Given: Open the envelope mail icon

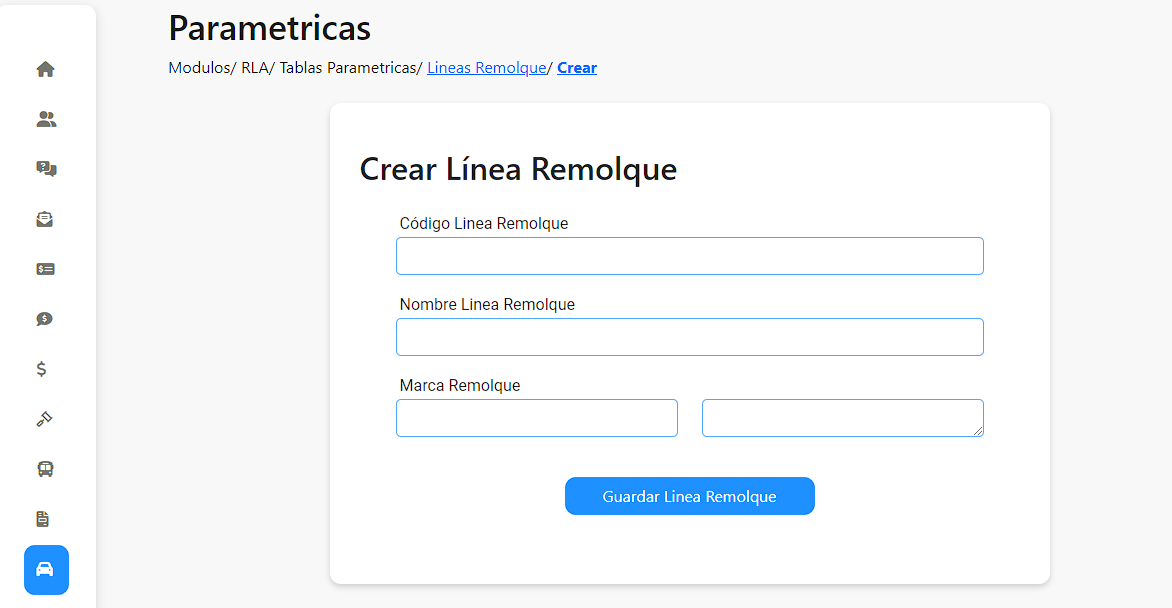Looking at the screenshot, I should coord(45,219).
